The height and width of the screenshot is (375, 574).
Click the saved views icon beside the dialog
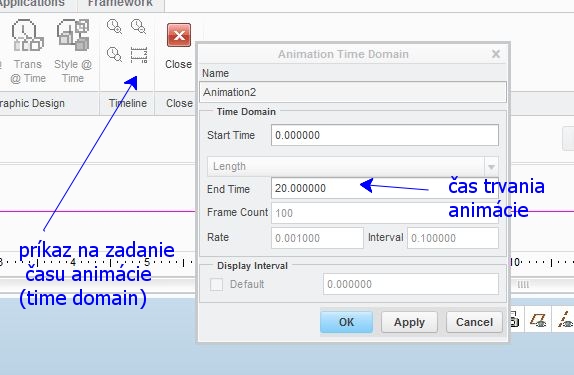click(x=513, y=320)
